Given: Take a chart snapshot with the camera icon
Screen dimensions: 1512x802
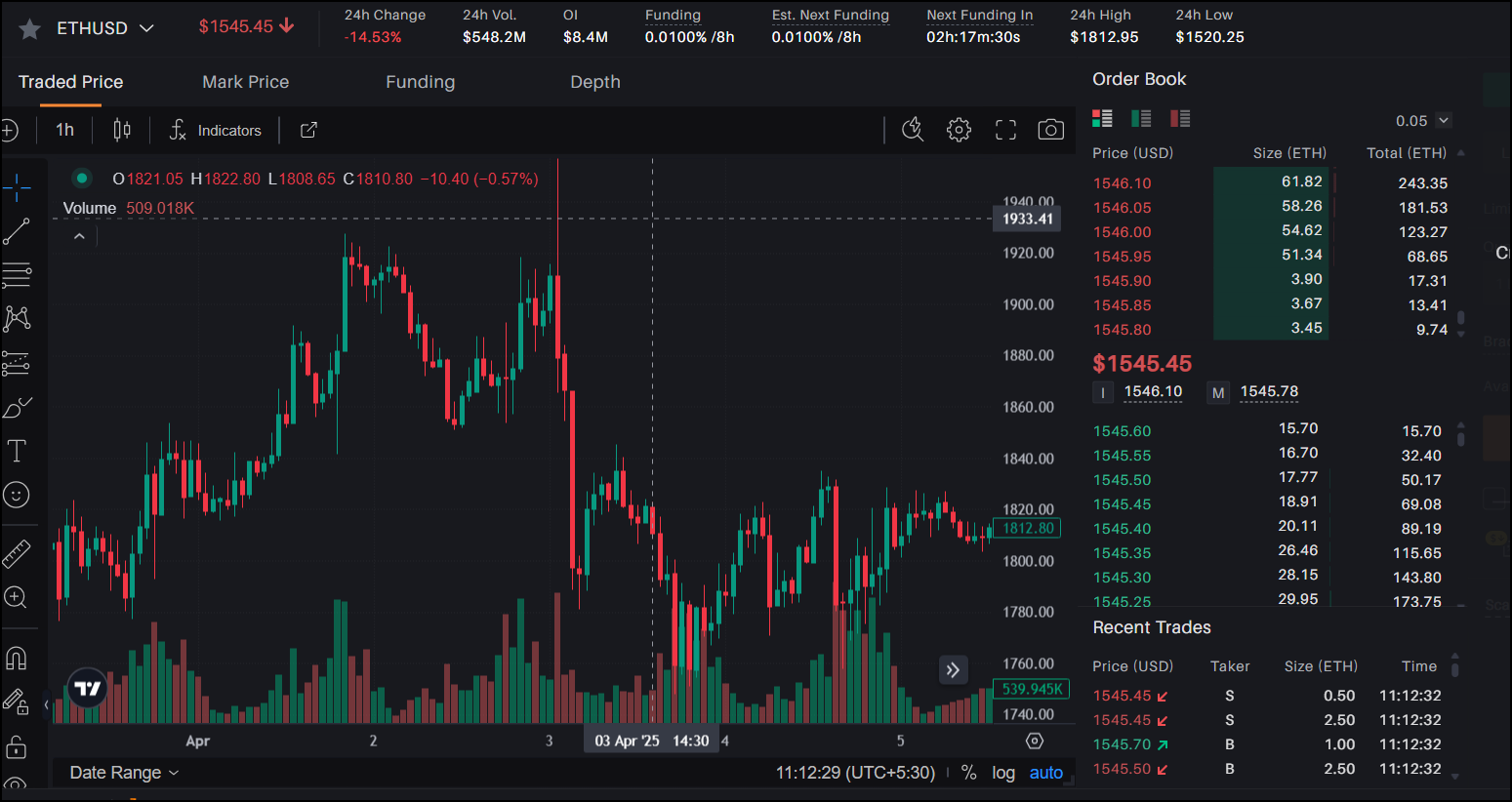Looking at the screenshot, I should coord(1050,129).
